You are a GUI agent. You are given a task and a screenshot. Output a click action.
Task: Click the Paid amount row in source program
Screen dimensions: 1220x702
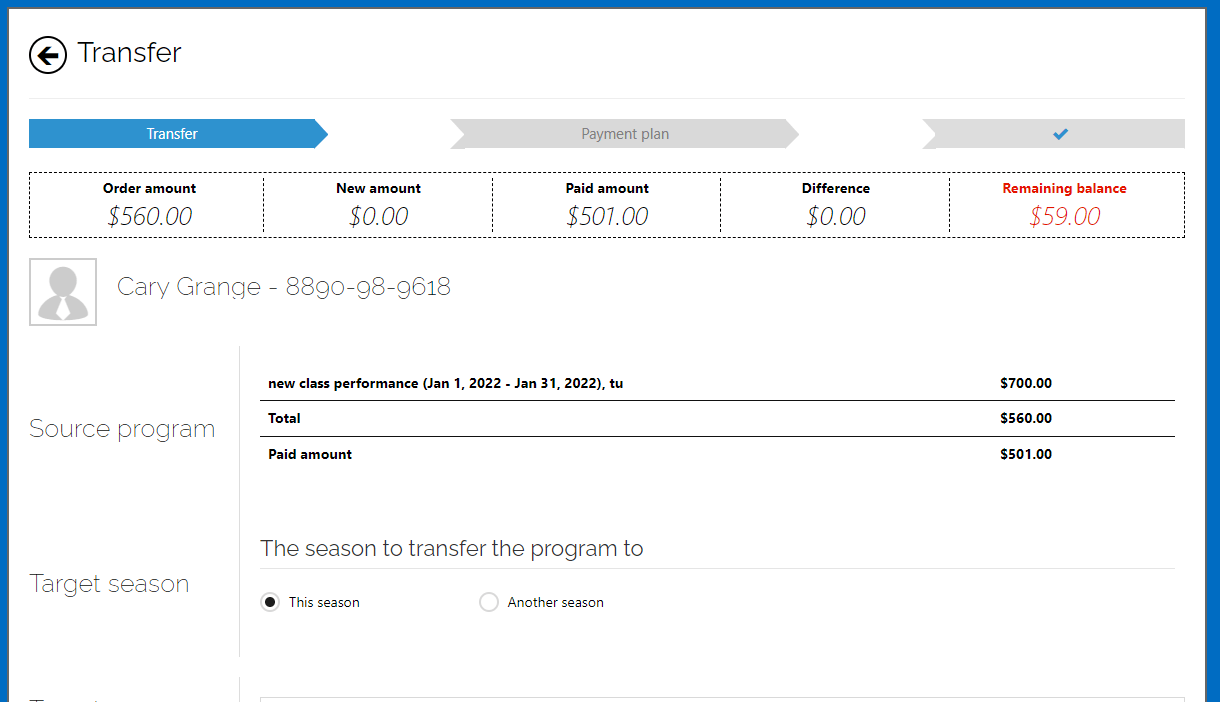pyautogui.click(x=717, y=454)
